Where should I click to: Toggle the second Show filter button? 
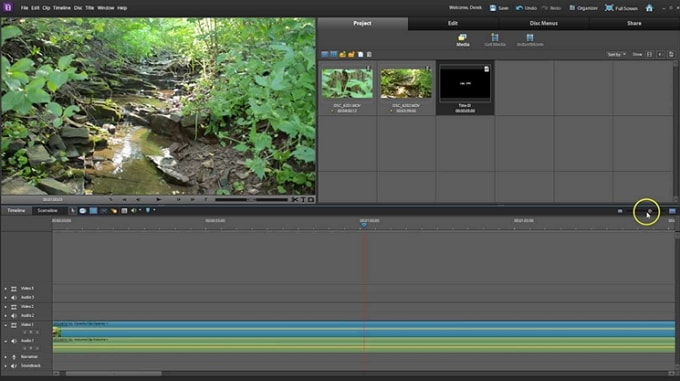(660, 54)
